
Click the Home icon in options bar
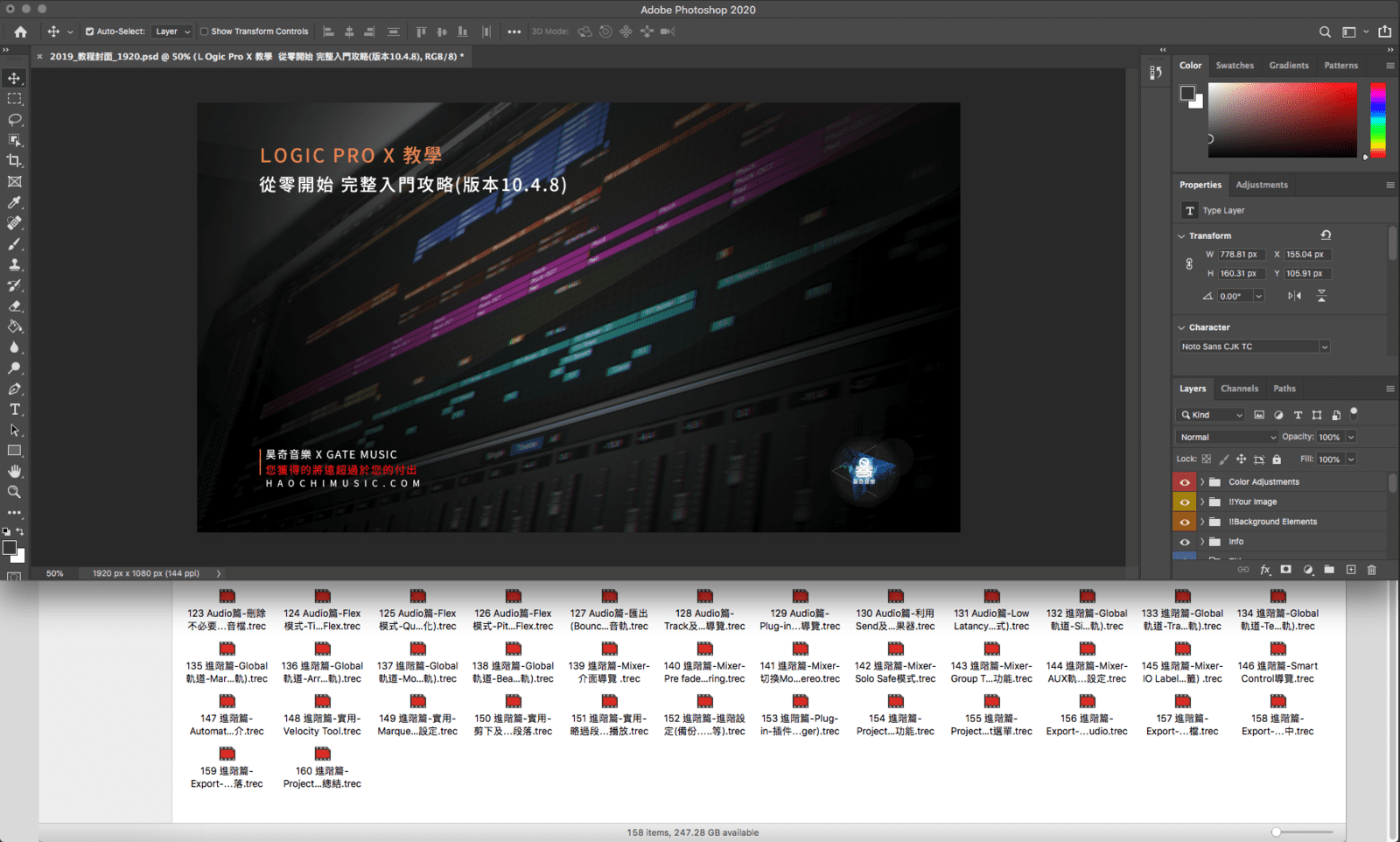click(x=20, y=32)
